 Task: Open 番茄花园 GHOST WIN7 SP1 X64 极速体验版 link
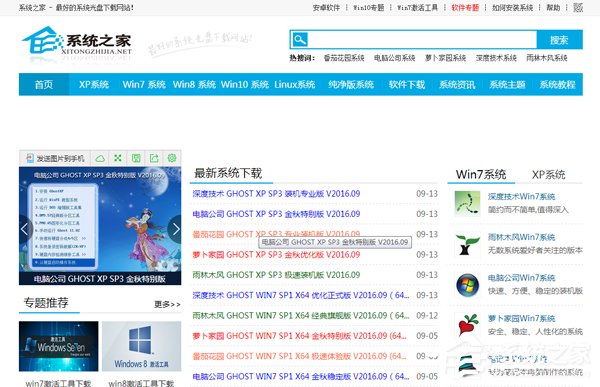[x=300, y=356]
